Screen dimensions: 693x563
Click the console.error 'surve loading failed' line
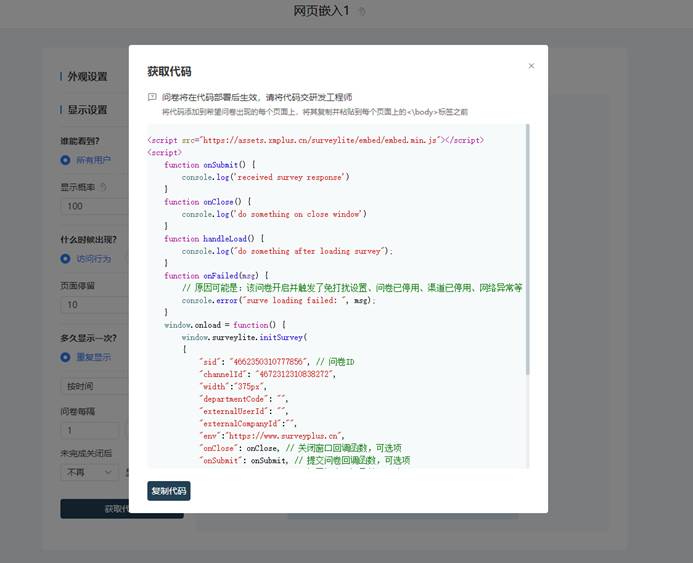tap(278, 301)
